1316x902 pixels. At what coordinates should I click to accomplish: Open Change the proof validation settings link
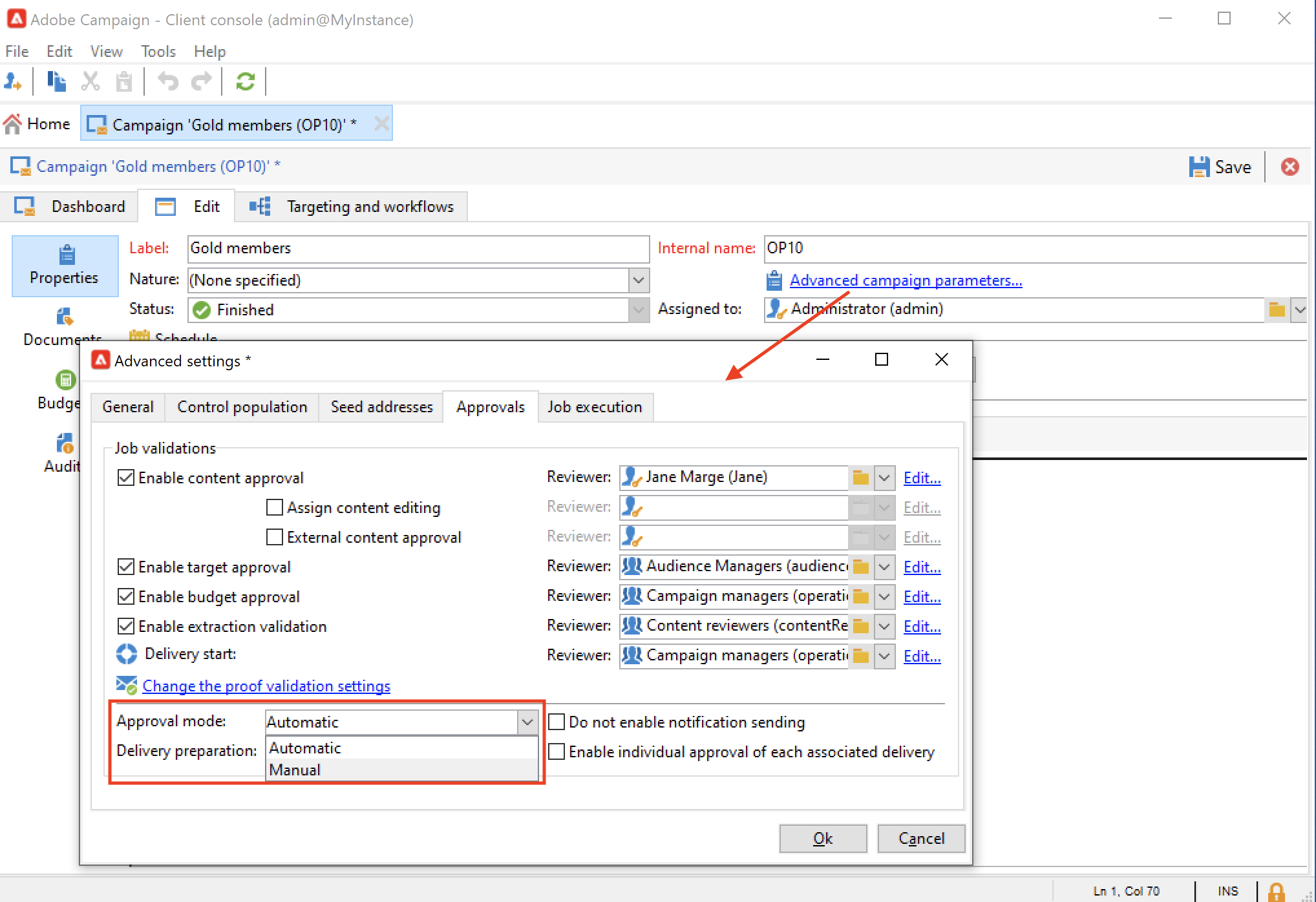click(266, 686)
